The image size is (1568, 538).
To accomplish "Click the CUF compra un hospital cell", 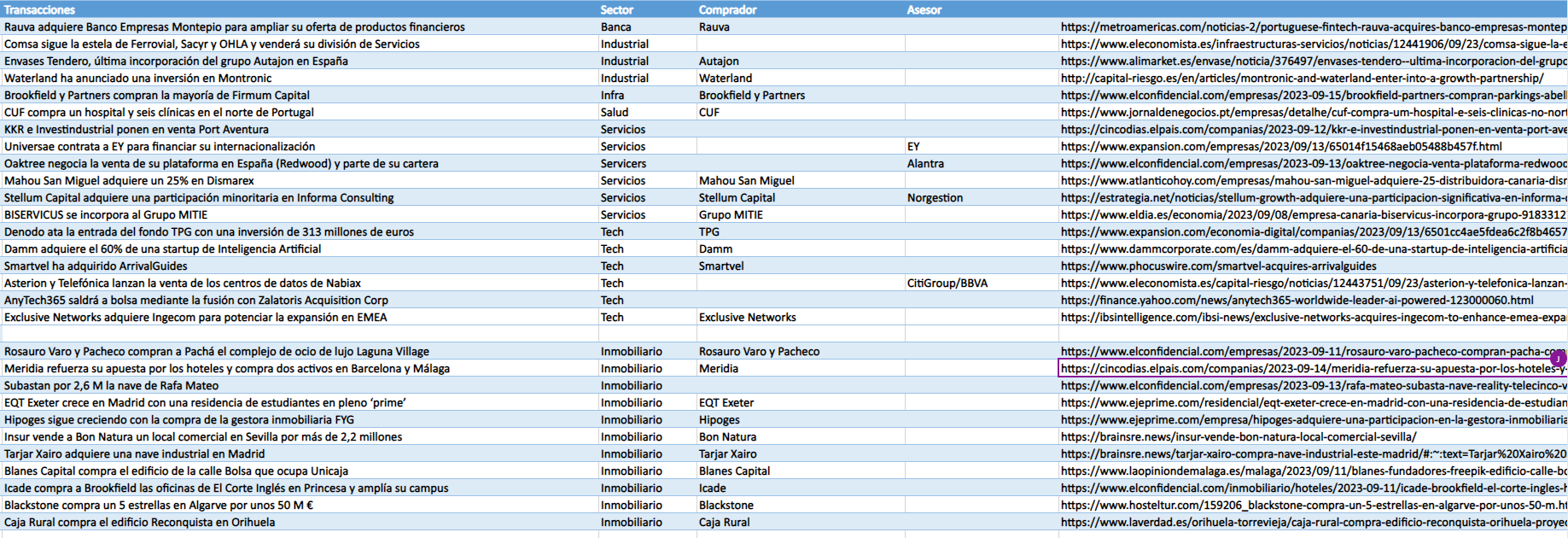I will (x=299, y=112).
